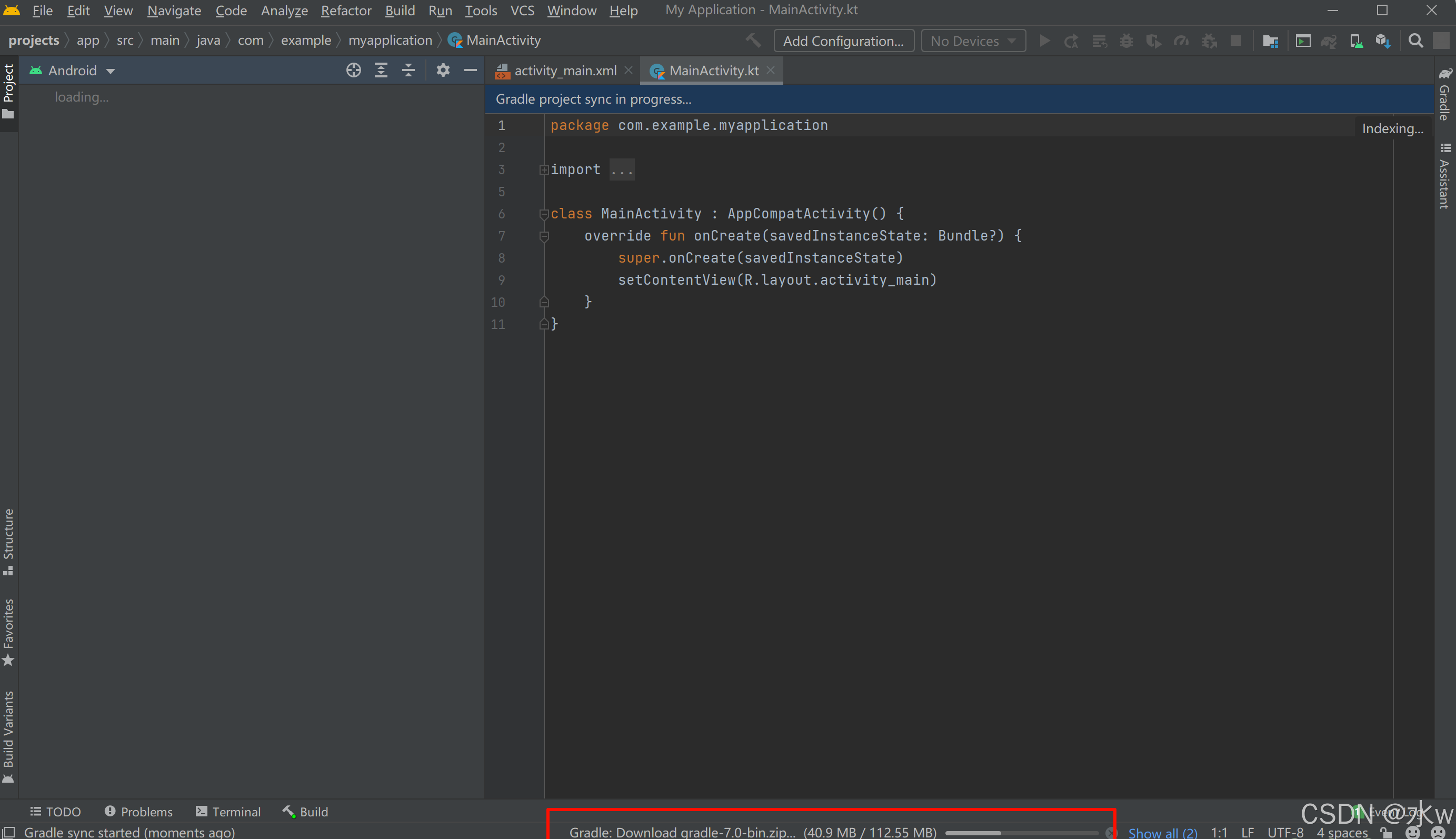Open the Project panel gear settings

(443, 71)
